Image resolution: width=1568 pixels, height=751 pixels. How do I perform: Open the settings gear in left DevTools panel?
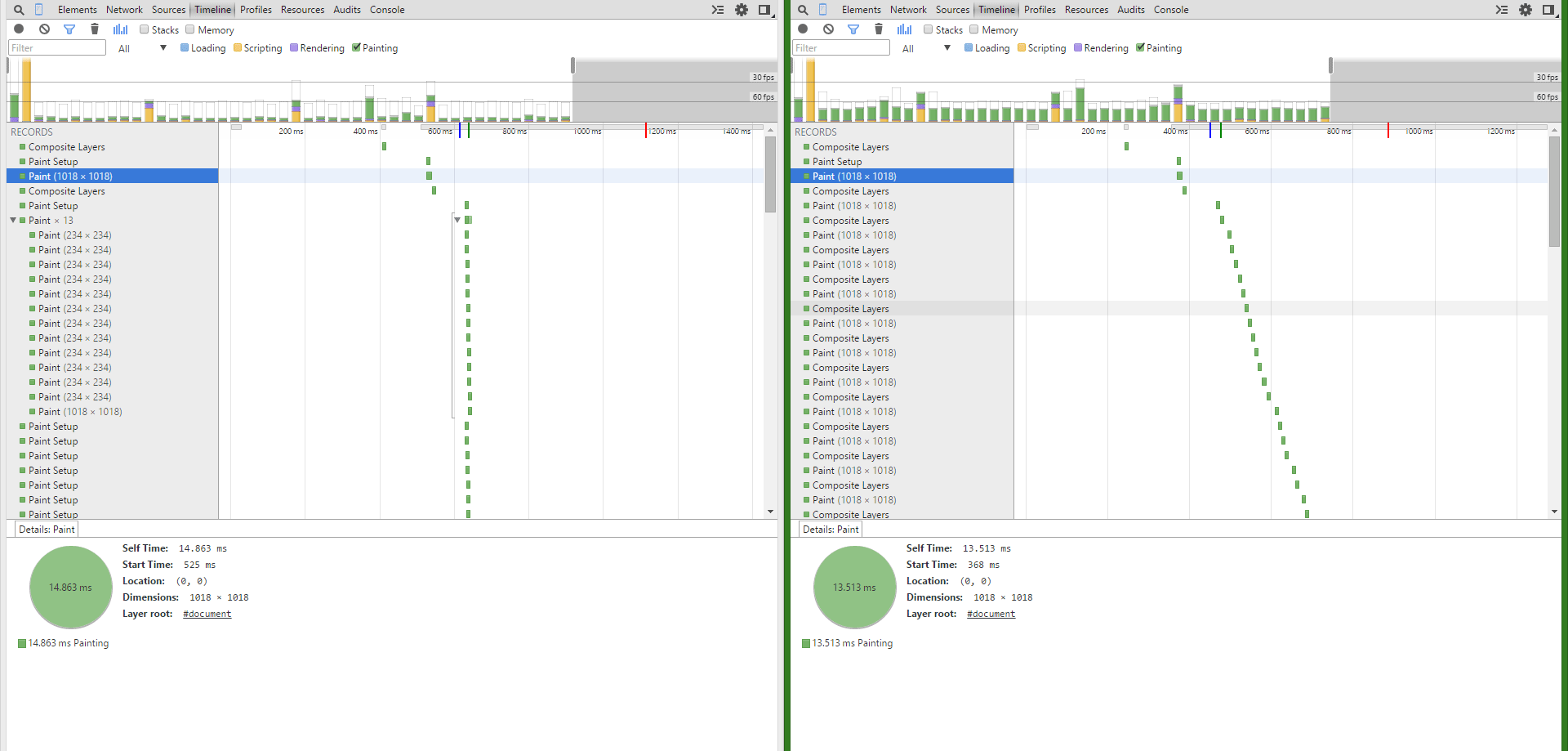pos(742,10)
